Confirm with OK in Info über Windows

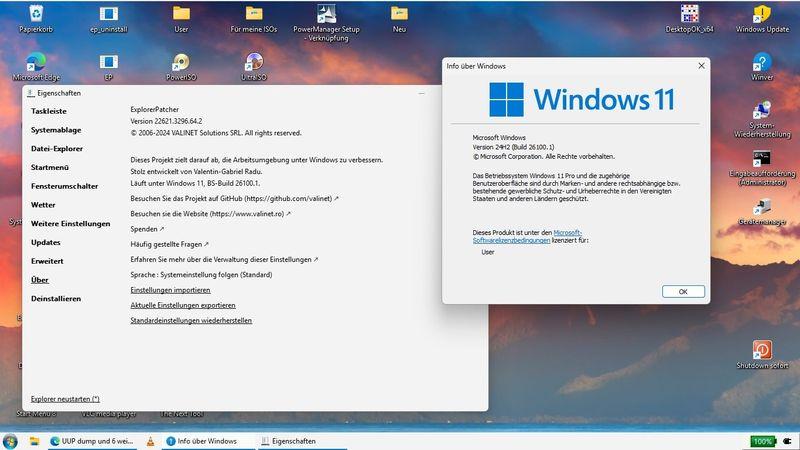pos(683,292)
